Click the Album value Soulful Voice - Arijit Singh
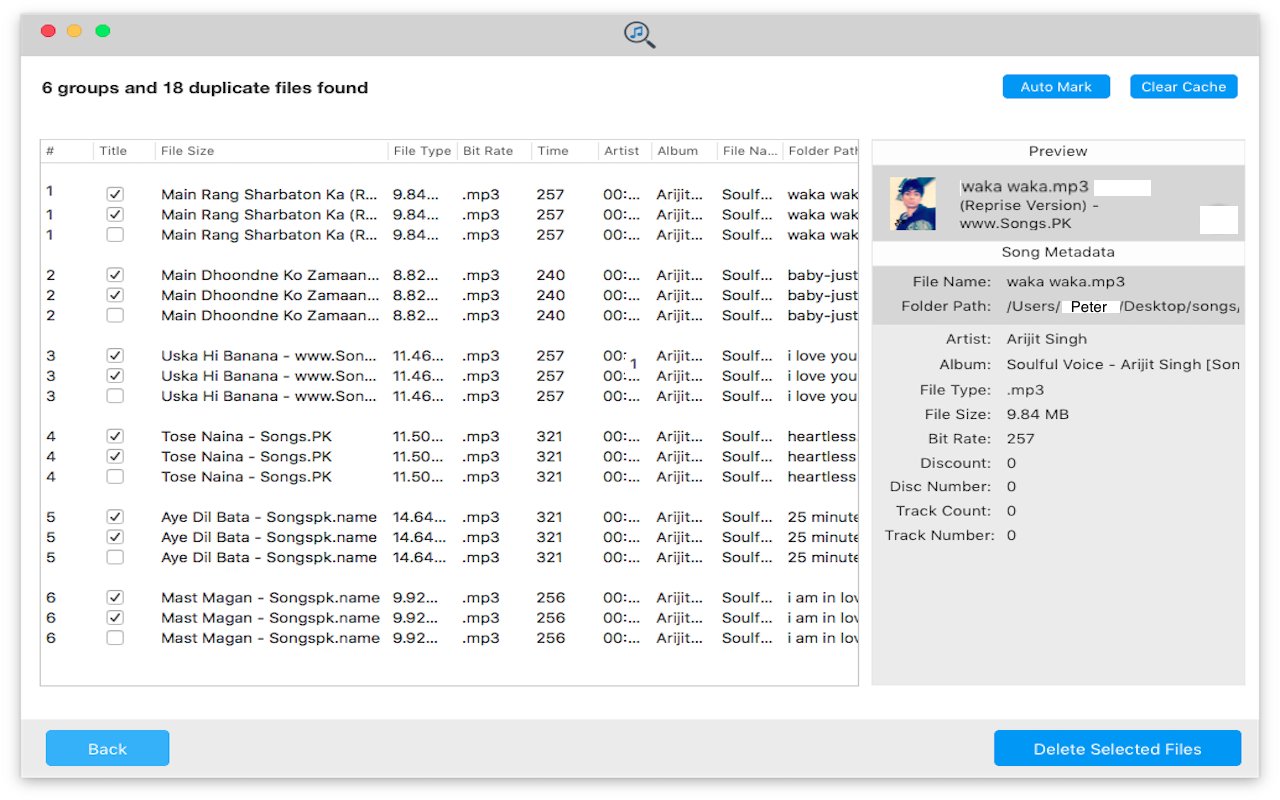Viewport: 1280px width, 800px height. (x=1123, y=365)
